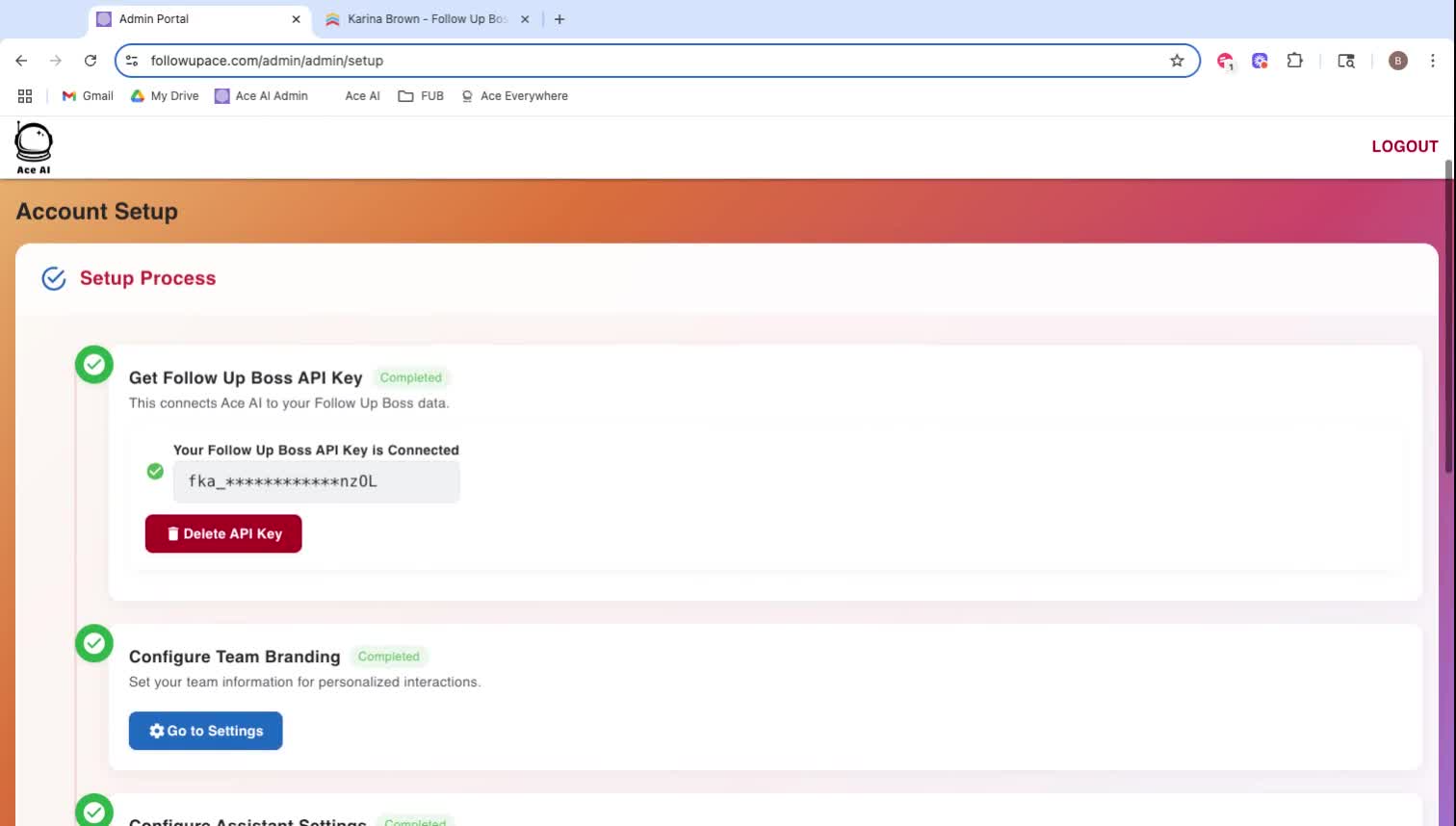The height and width of the screenshot is (826, 1456).
Task: Click the small green check next to the API key
Action: click(155, 472)
